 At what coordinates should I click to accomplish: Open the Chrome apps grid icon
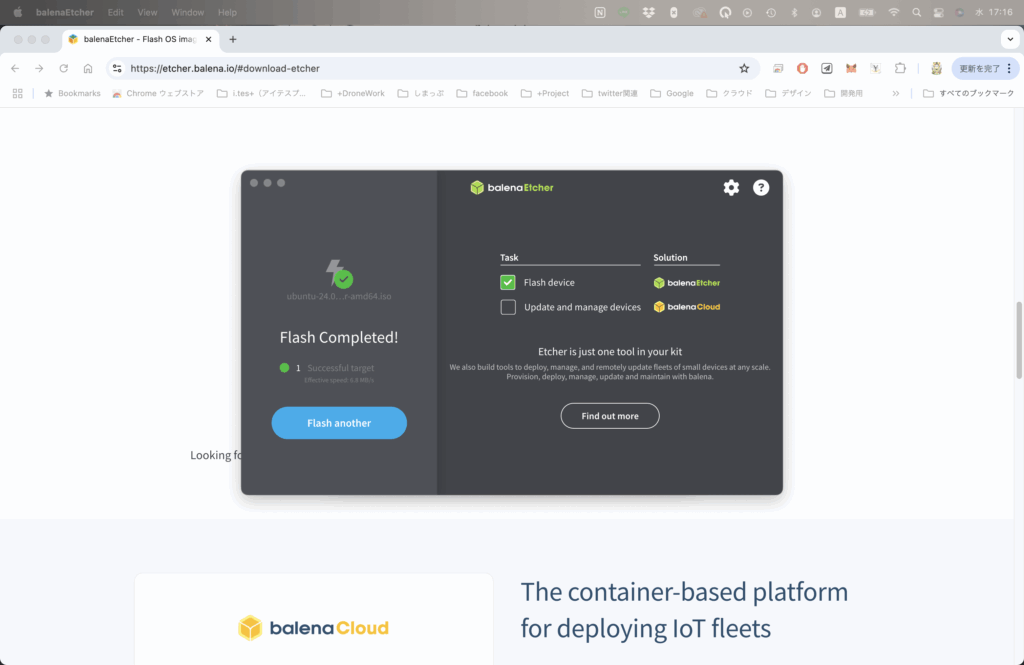pos(18,93)
